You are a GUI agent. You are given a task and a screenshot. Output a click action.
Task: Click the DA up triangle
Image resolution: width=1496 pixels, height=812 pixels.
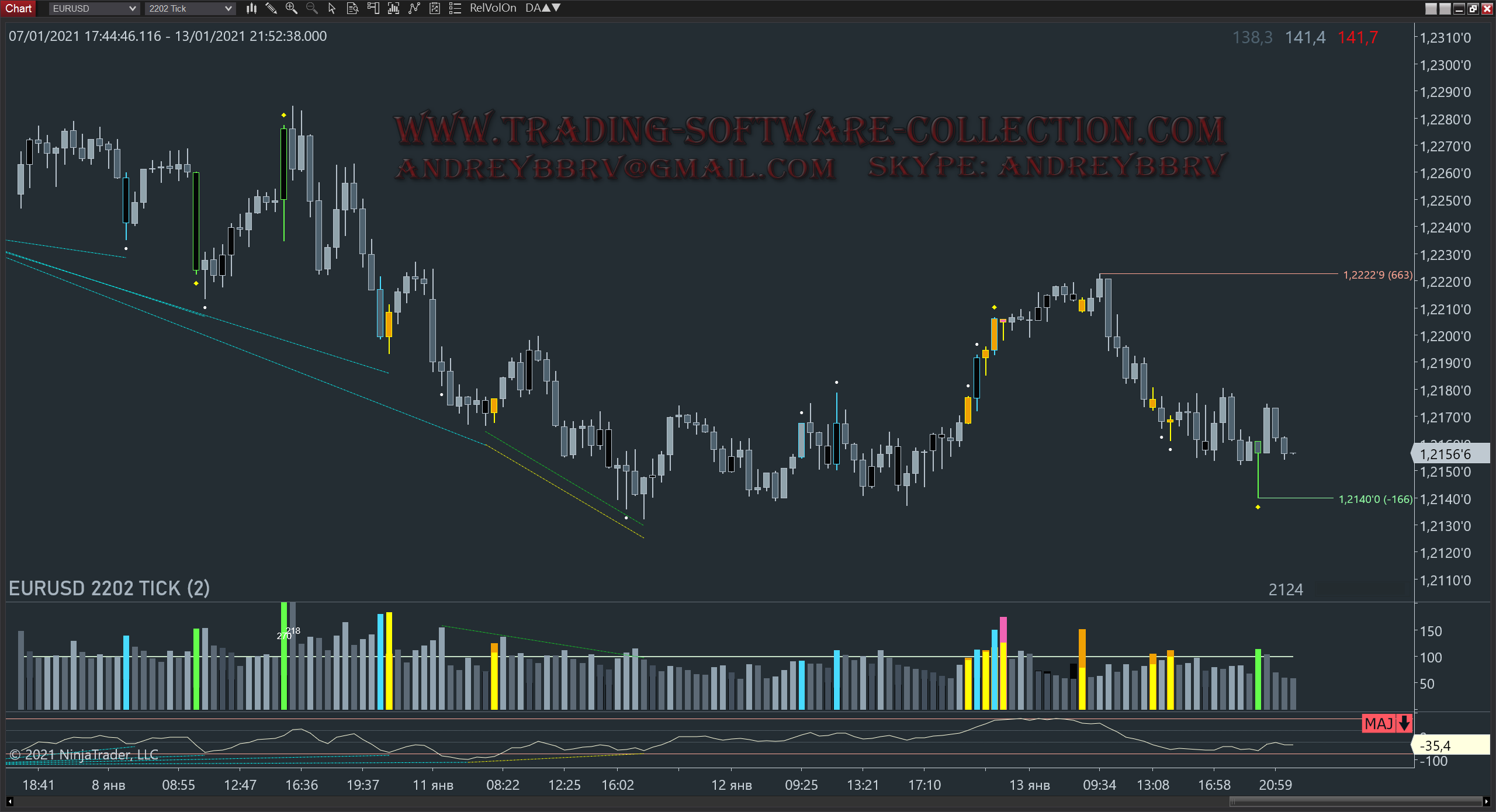tap(547, 8)
